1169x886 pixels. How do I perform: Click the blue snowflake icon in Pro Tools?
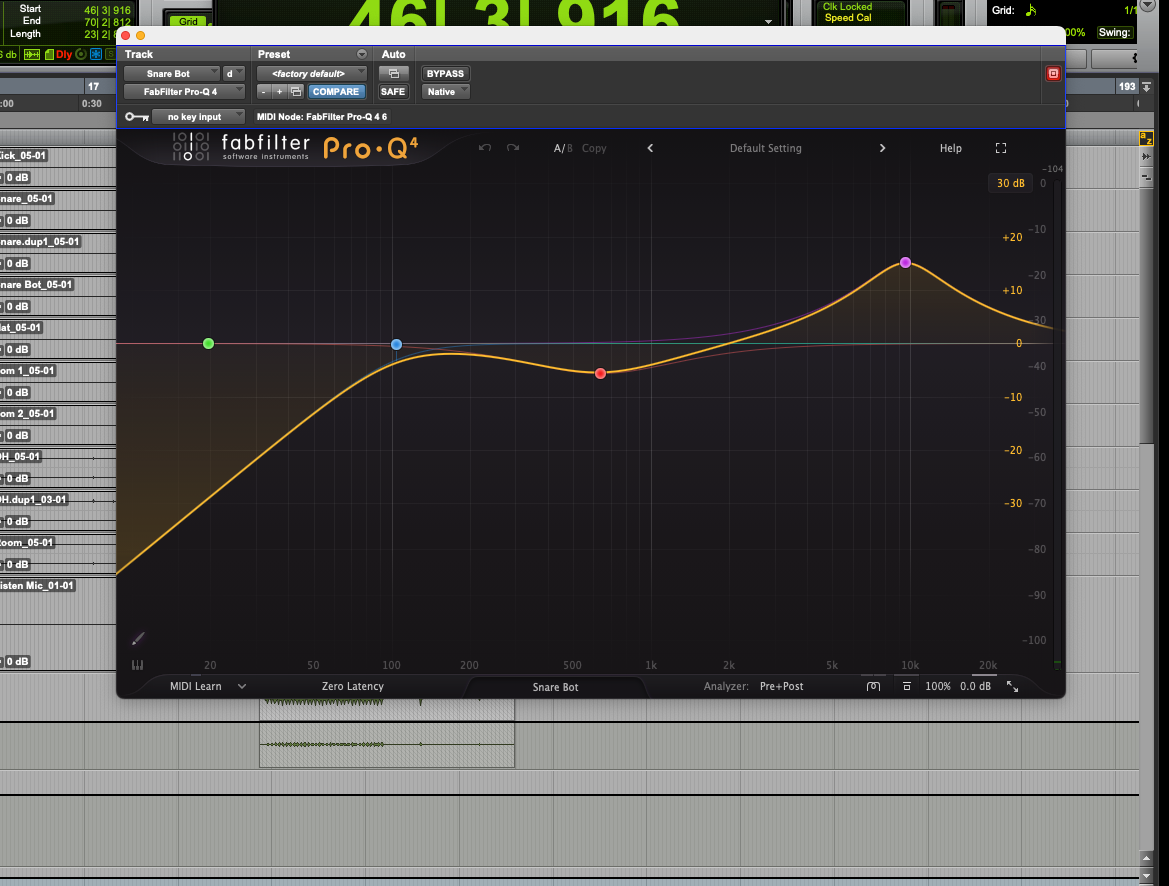(96, 54)
